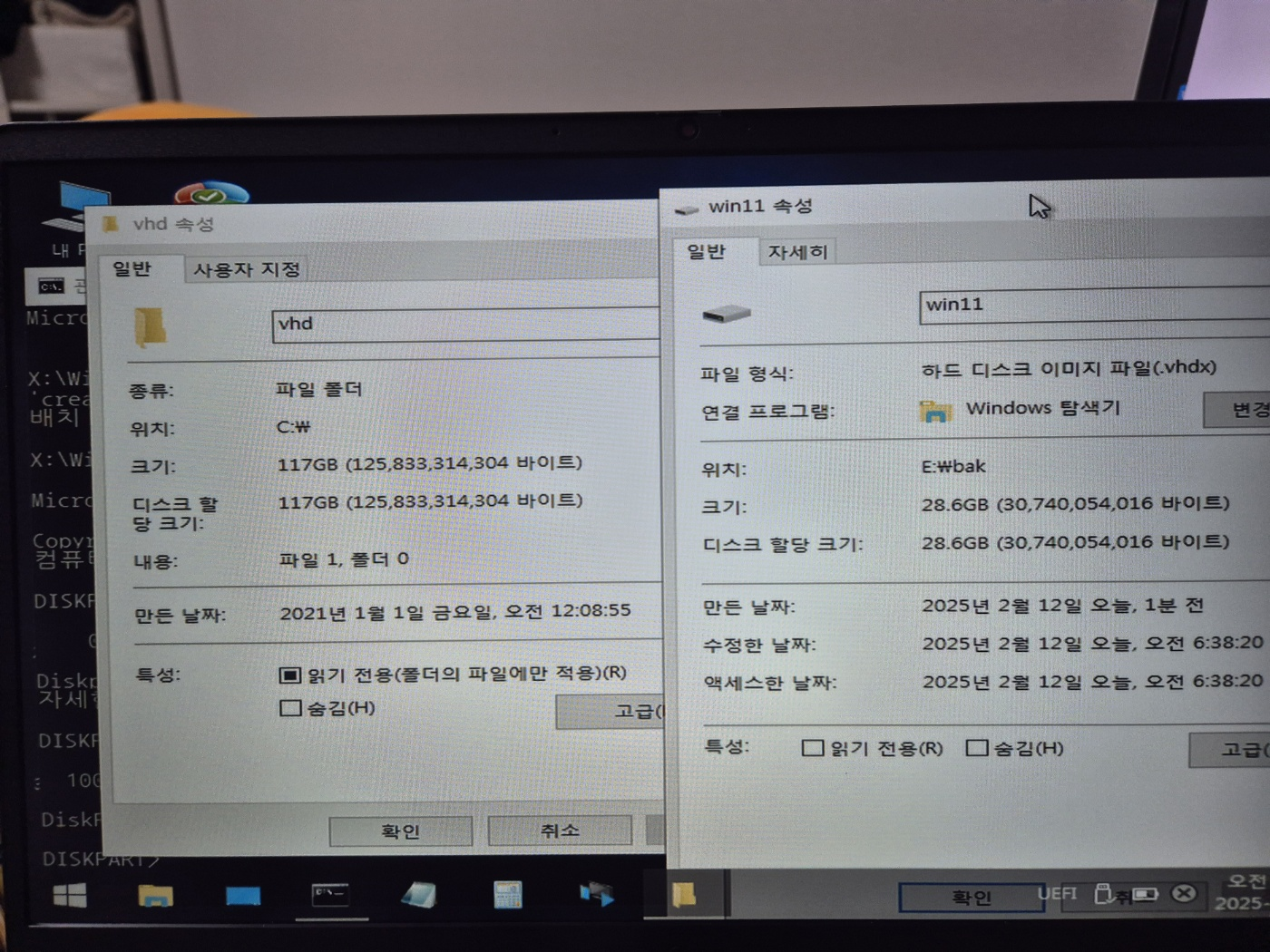Click the win11 디스크 할당 크기 value 28.6GB
The height and width of the screenshot is (952, 1270).
(x=1076, y=543)
